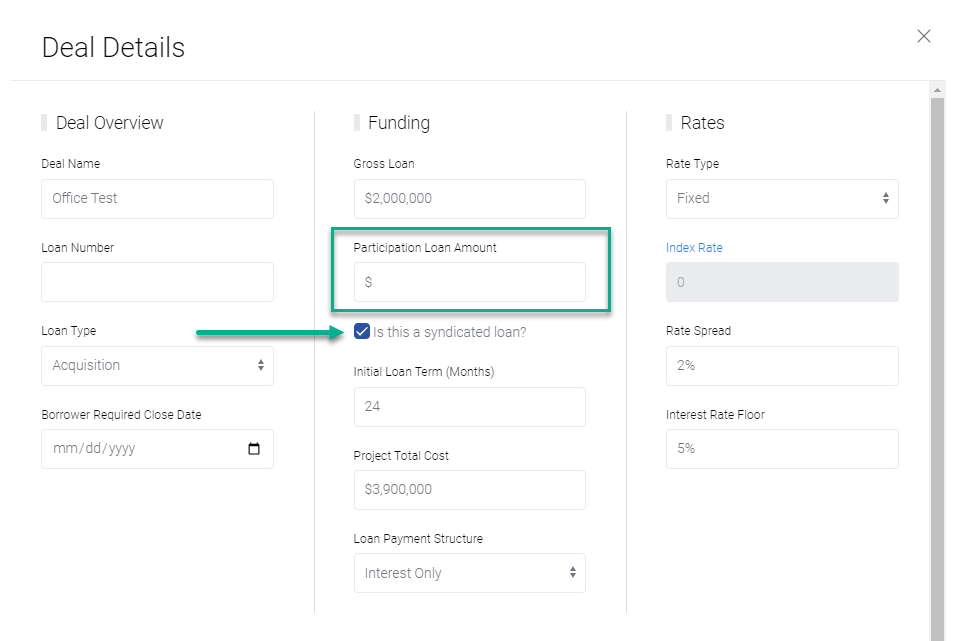Click the Borrower Required Close Date field
This screenshot has height=641, width=957.
tap(140, 449)
